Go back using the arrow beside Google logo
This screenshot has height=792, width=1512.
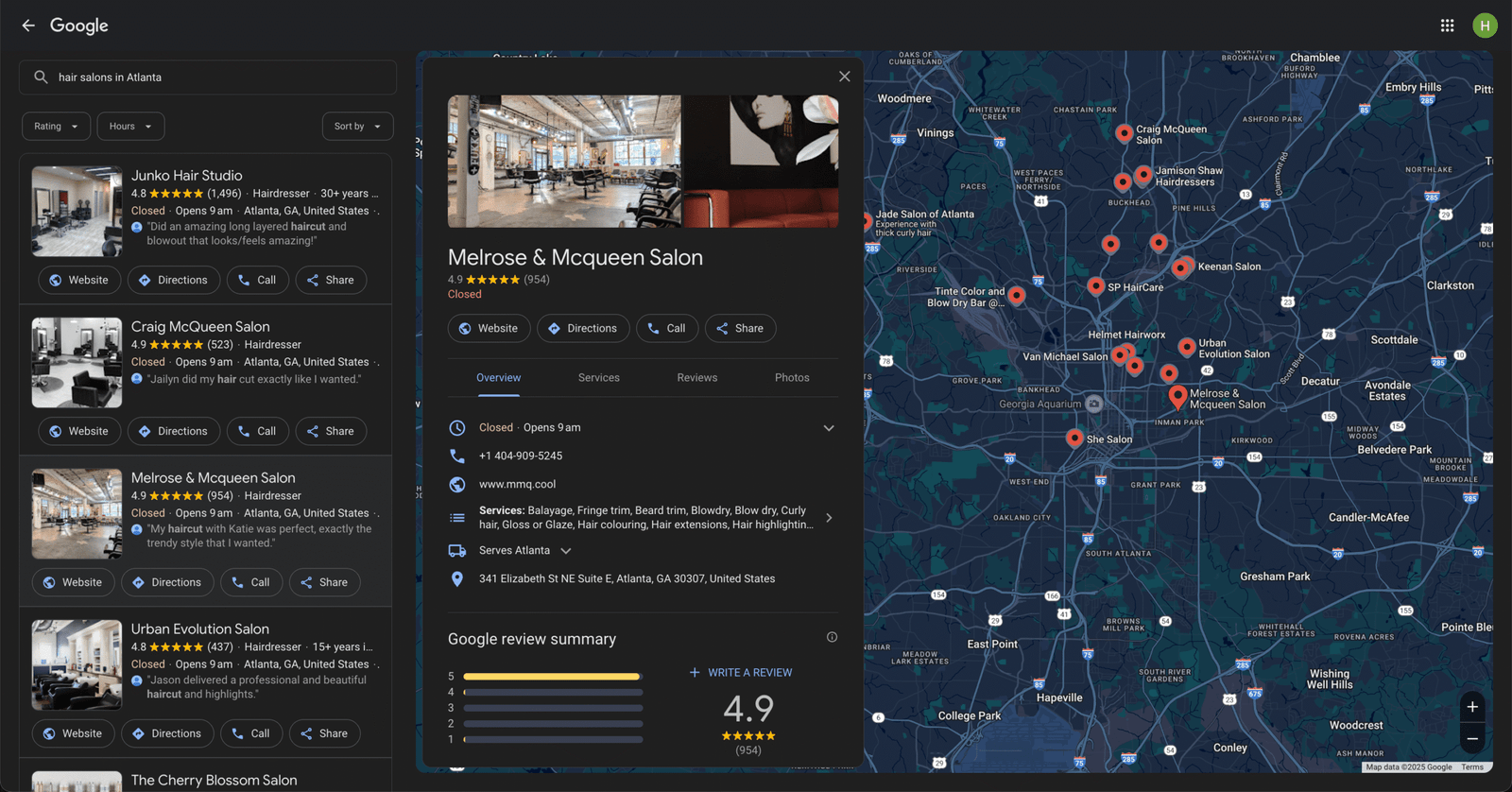pyautogui.click(x=28, y=26)
